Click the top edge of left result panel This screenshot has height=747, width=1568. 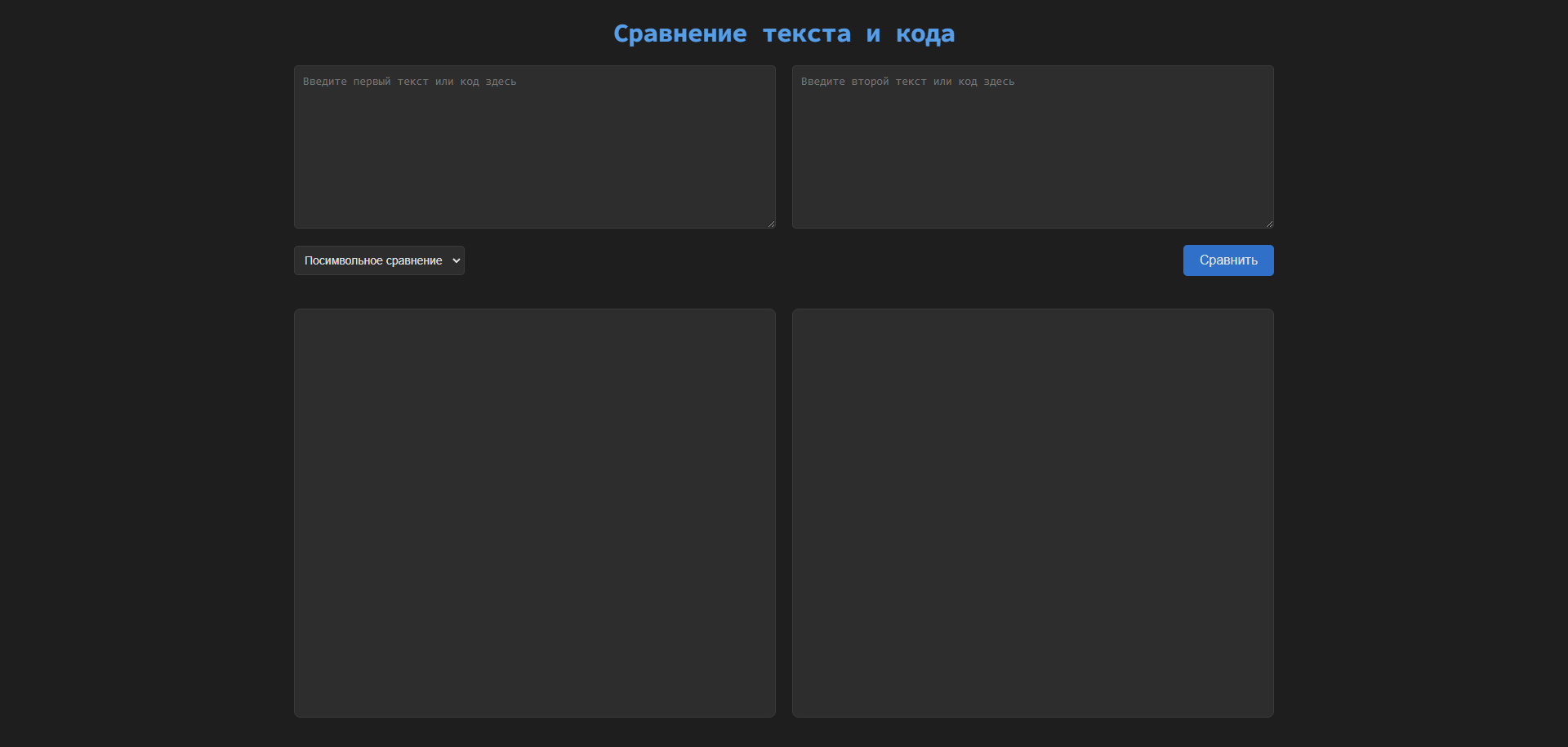point(534,312)
